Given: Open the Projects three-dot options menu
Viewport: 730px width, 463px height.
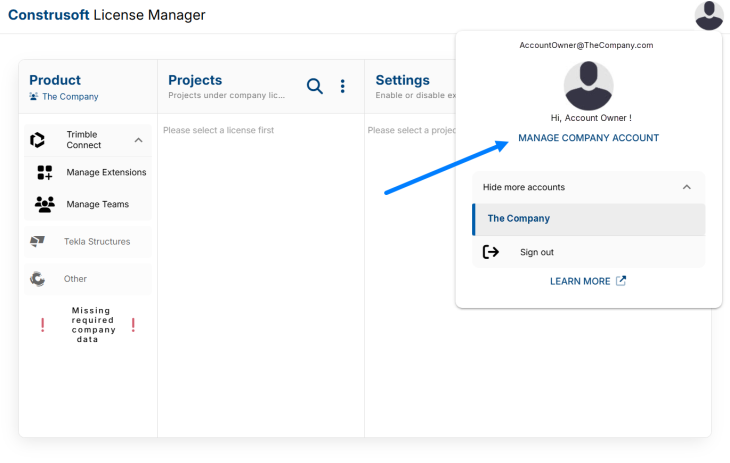Looking at the screenshot, I should click(x=342, y=87).
